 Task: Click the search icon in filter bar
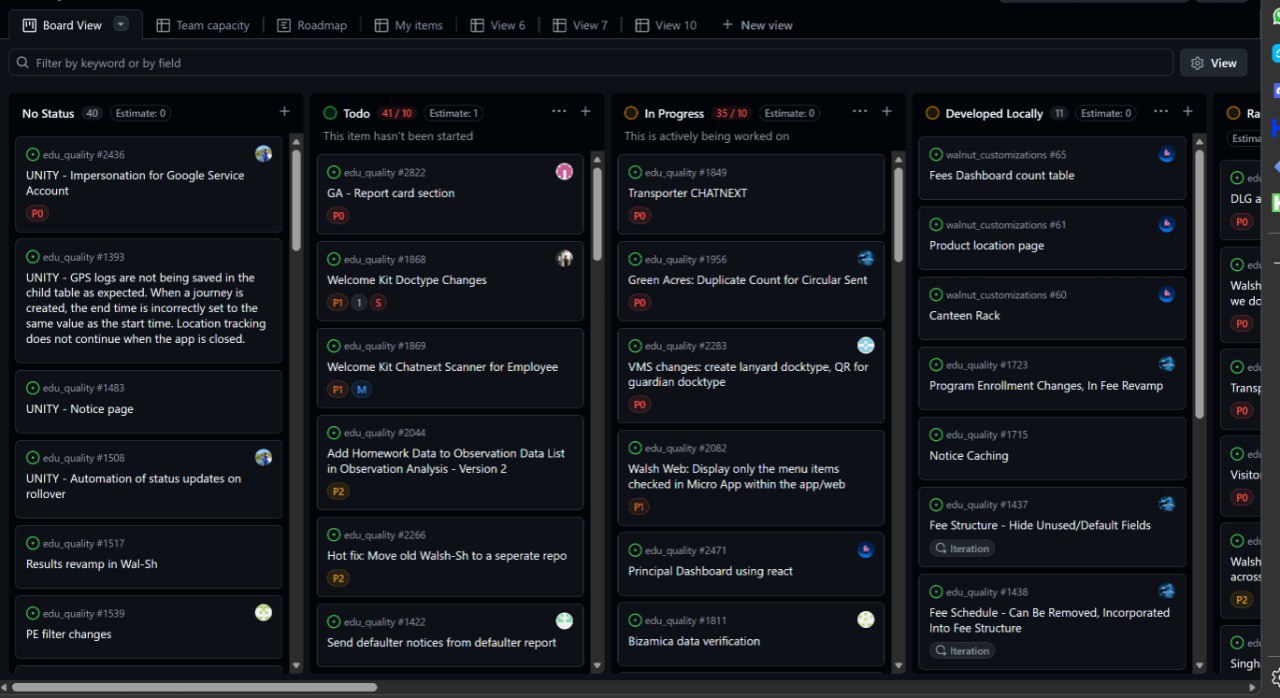(22, 63)
